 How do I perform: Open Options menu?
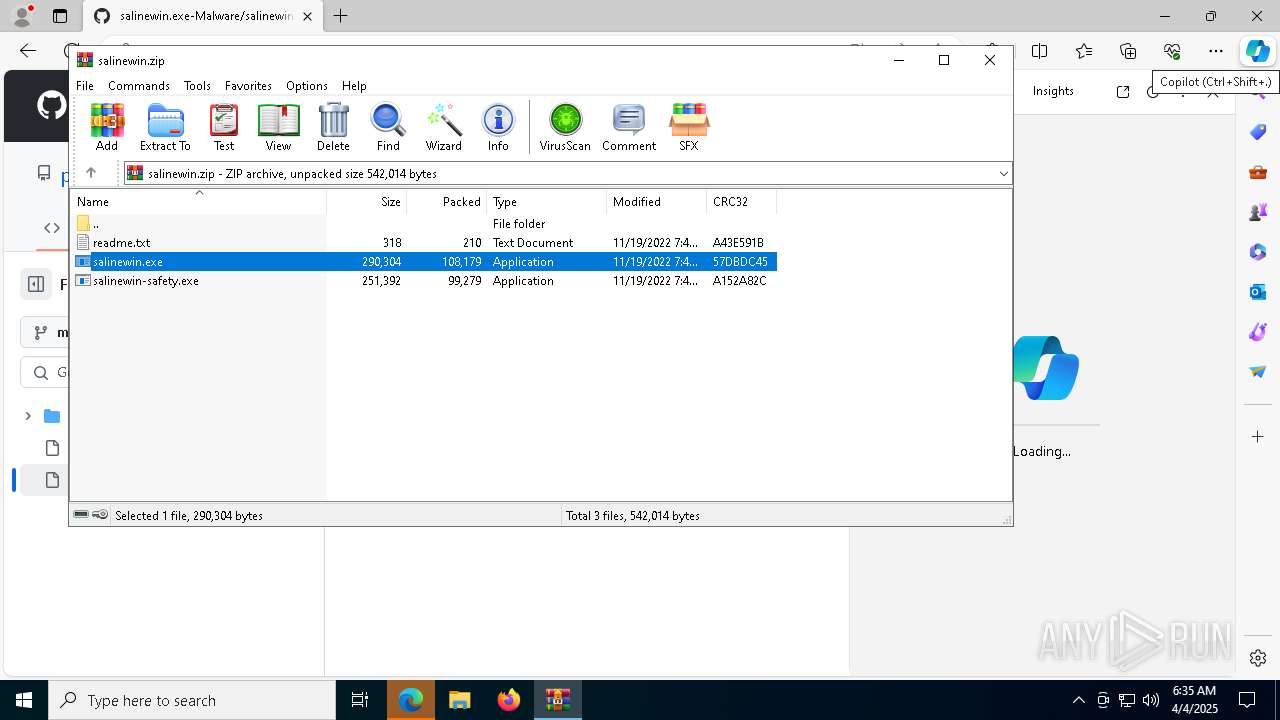point(306,86)
